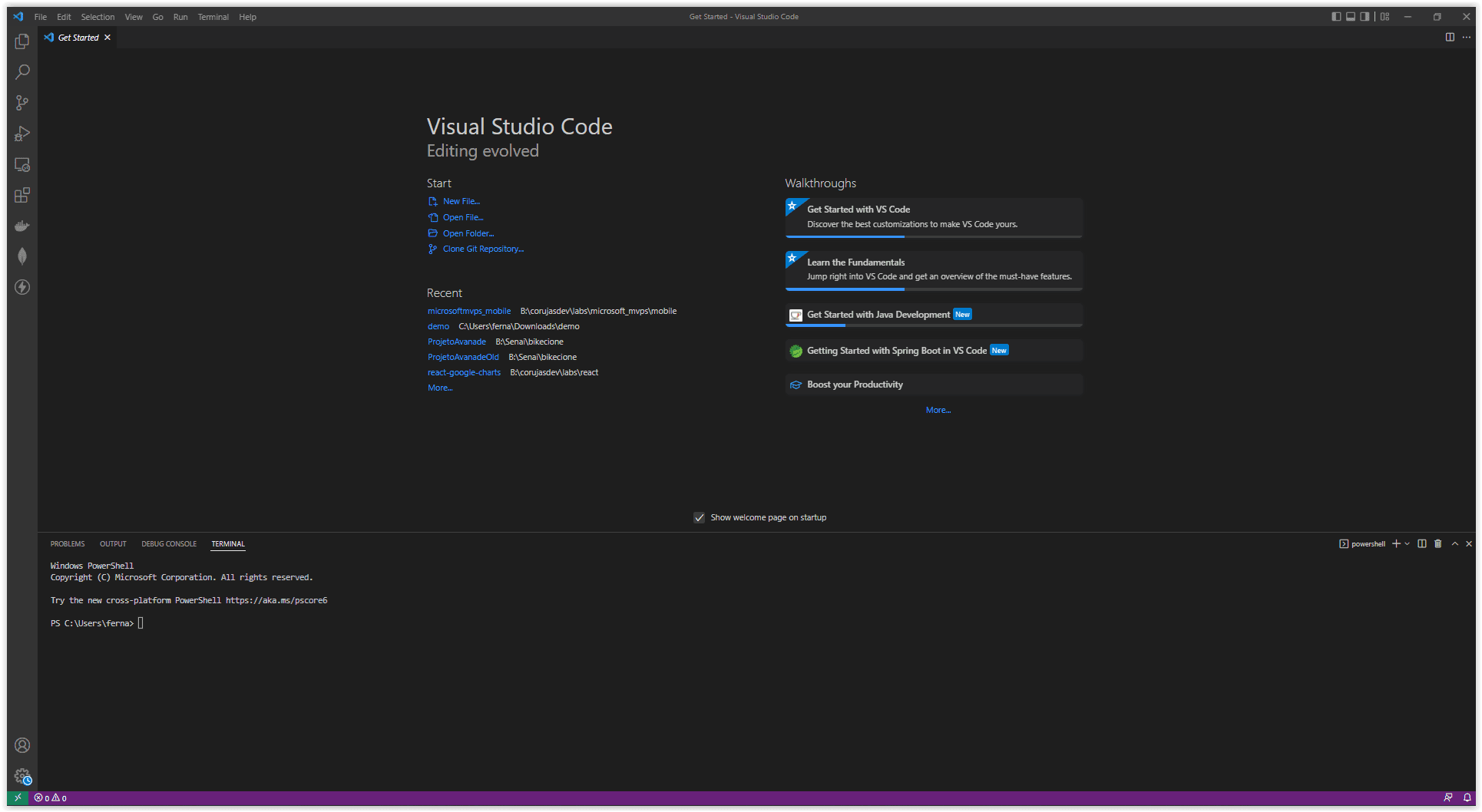Open the Search view in activity bar
This screenshot has width=1482, height=812.
click(22, 72)
